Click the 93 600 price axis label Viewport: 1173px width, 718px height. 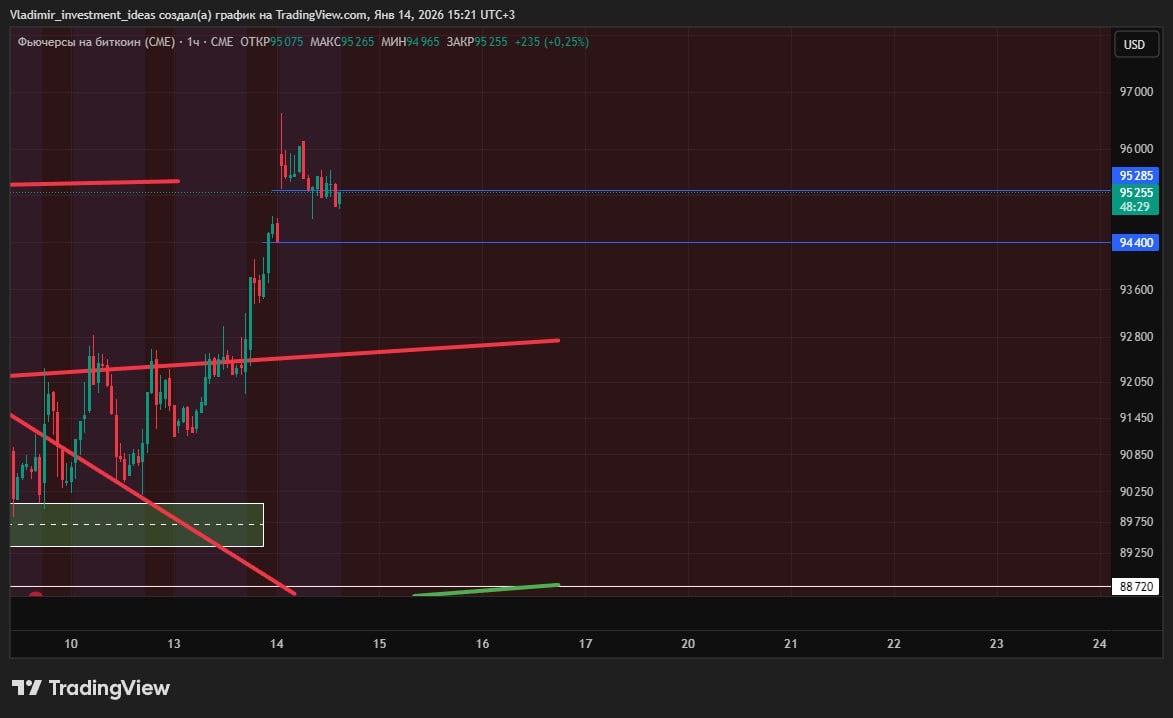click(x=1136, y=289)
